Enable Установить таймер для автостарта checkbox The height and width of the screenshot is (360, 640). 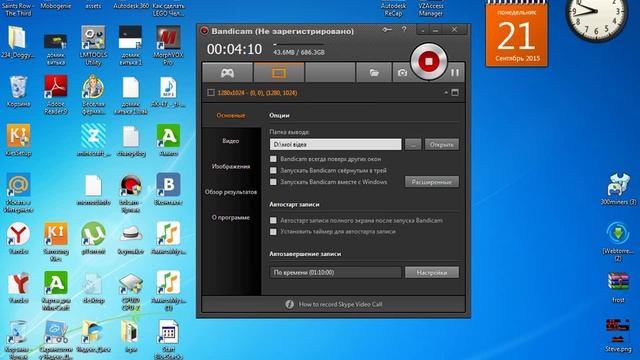pyautogui.click(x=273, y=231)
